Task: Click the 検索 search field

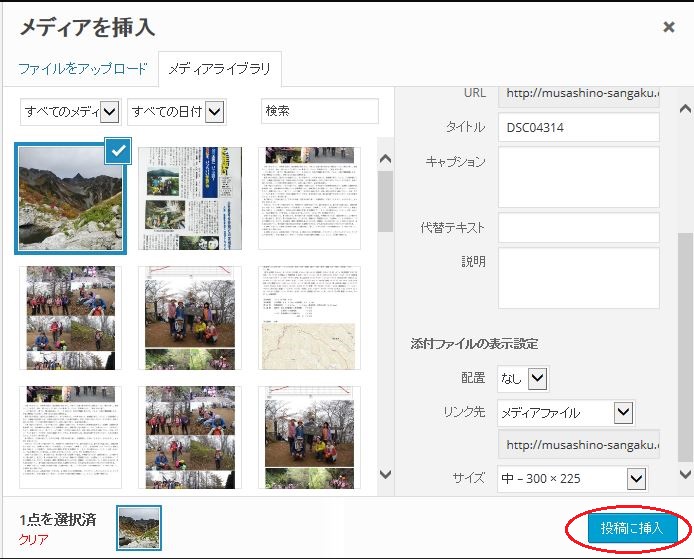Action: point(319,111)
